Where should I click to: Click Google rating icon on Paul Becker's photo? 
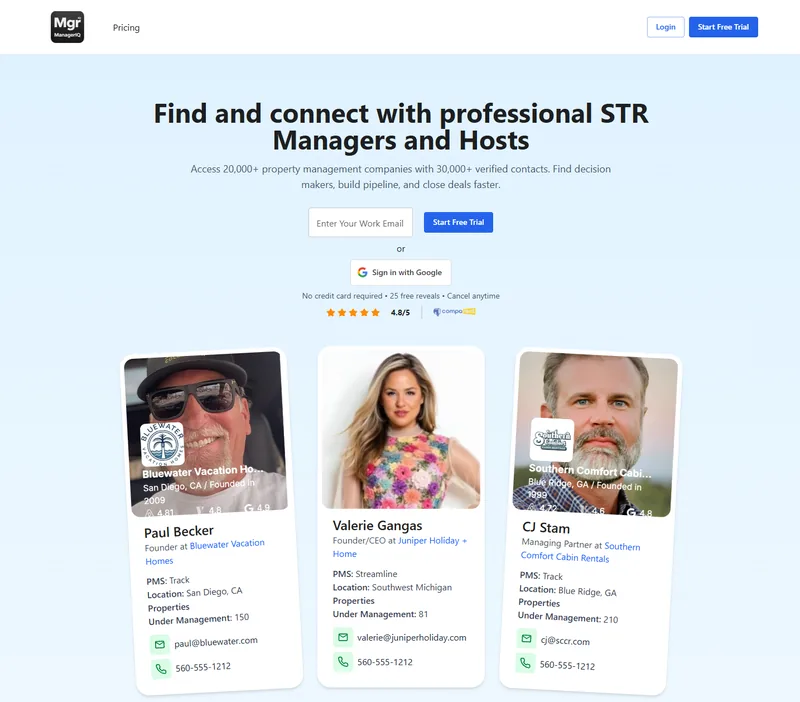(249, 508)
